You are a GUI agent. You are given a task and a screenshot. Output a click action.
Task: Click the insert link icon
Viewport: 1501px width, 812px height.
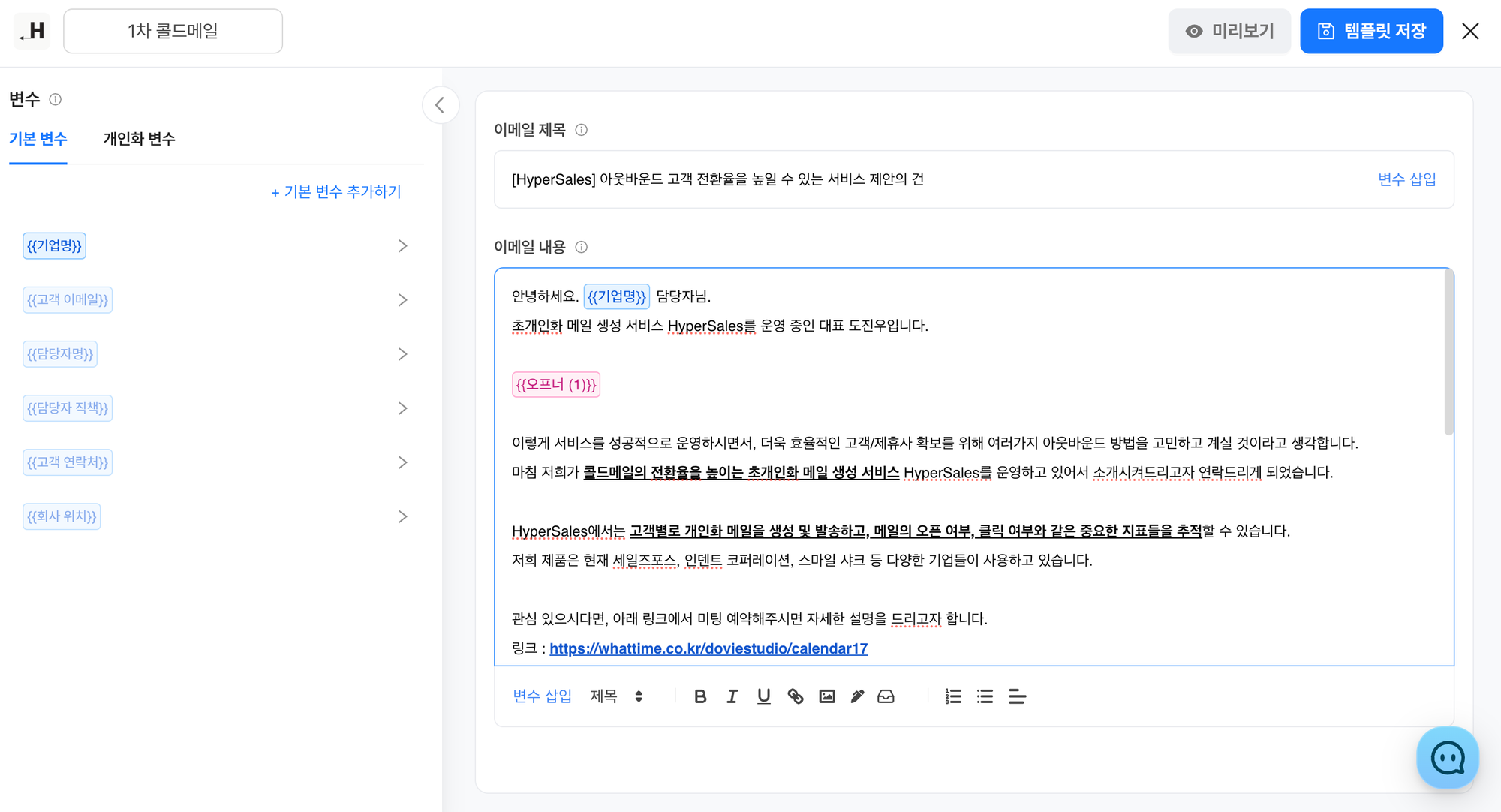click(796, 696)
